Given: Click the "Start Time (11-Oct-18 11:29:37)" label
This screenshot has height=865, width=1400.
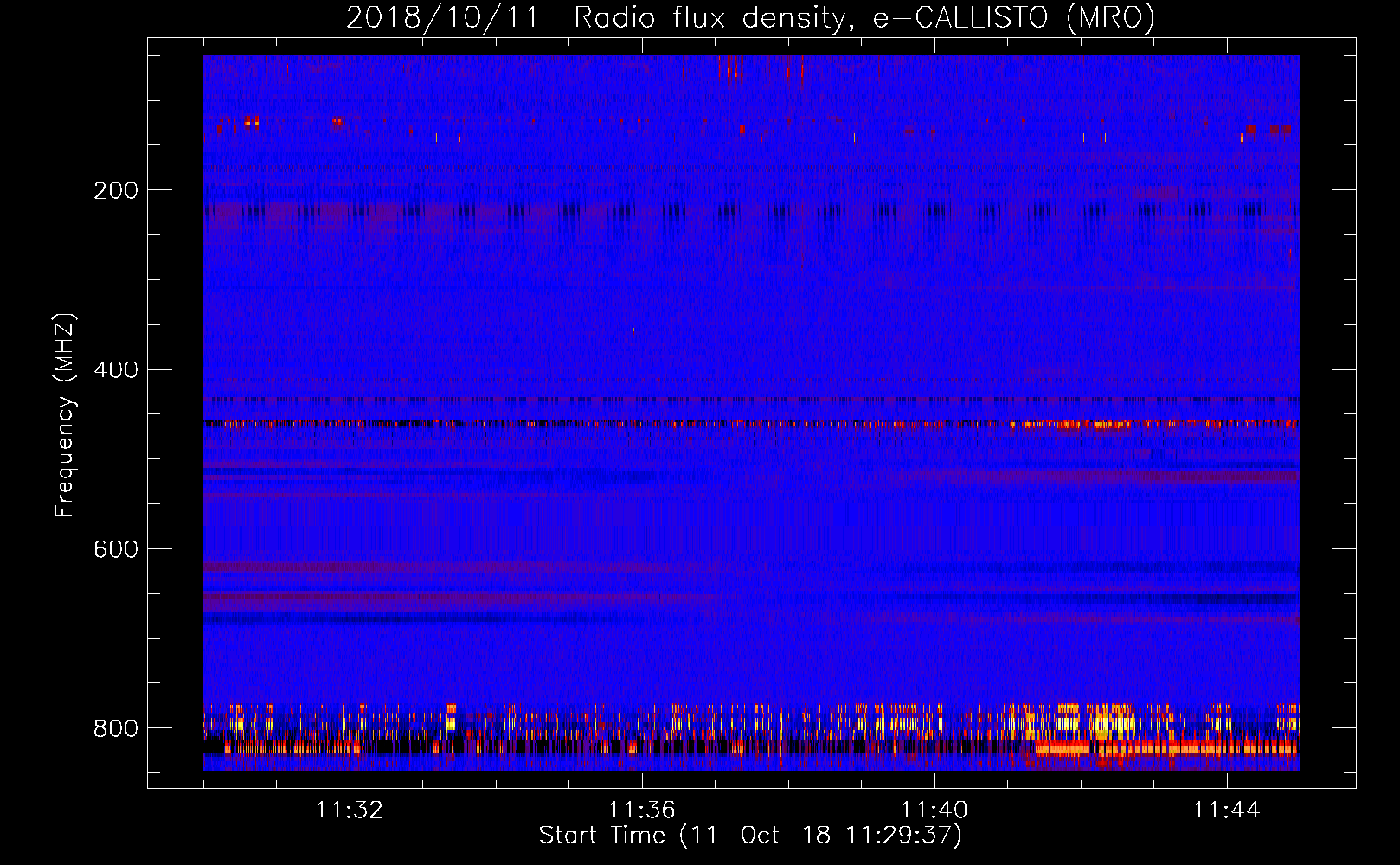Looking at the screenshot, I should tap(750, 836).
